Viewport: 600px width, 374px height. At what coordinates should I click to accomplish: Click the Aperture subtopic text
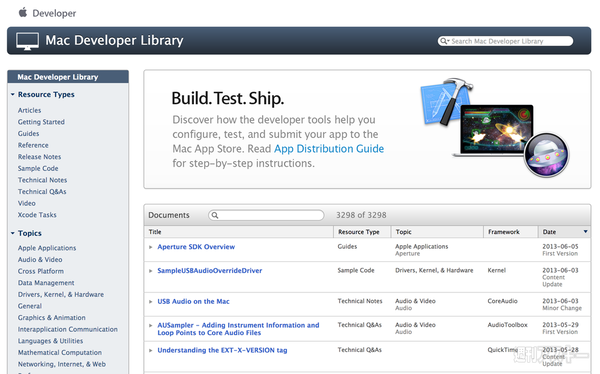coord(407,254)
